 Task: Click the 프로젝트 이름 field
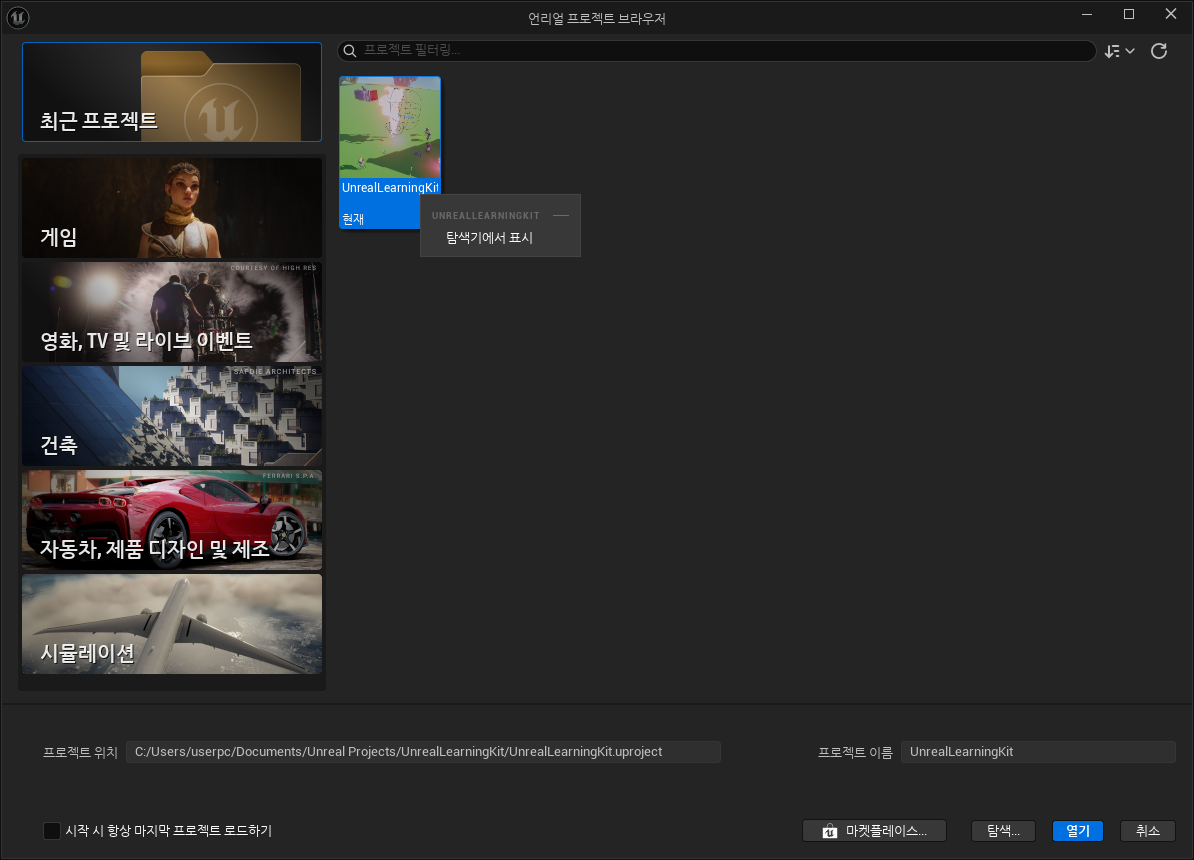pyautogui.click(x=1038, y=752)
